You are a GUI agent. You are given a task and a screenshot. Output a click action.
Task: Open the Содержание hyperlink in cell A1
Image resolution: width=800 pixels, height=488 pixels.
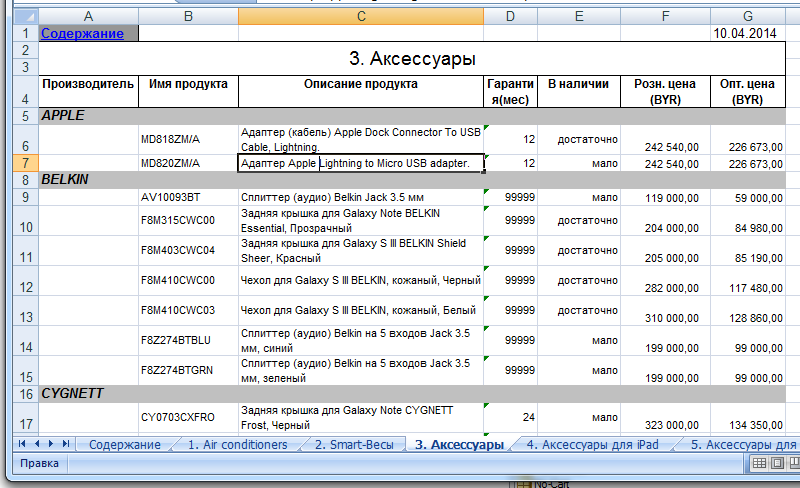click(x=82, y=34)
